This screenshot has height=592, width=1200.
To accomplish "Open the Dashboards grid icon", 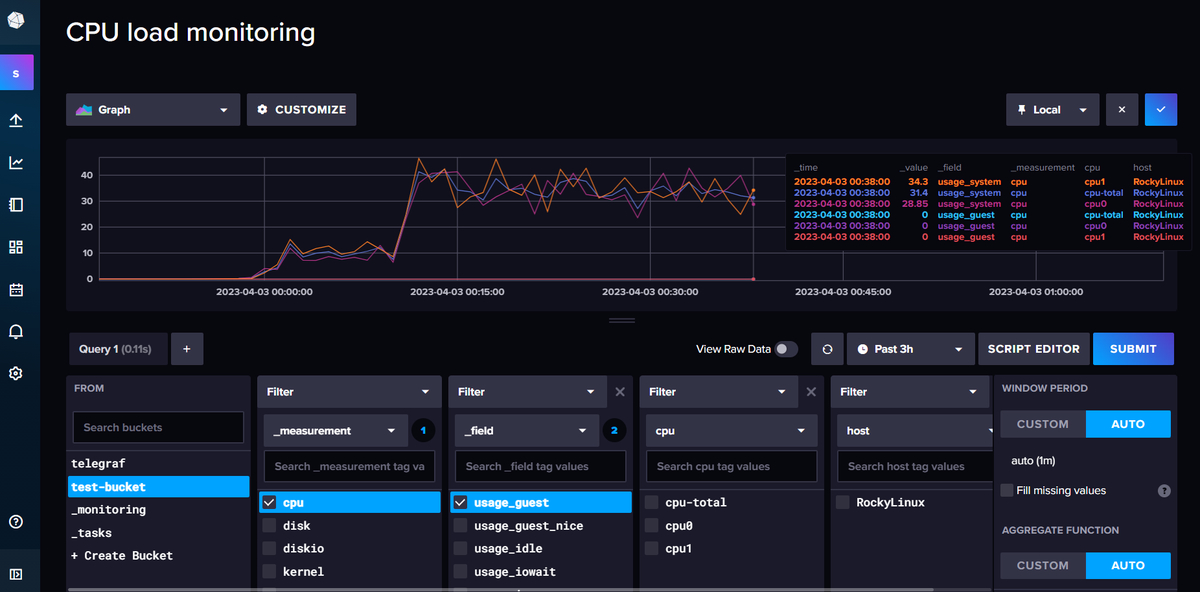I will (x=17, y=246).
